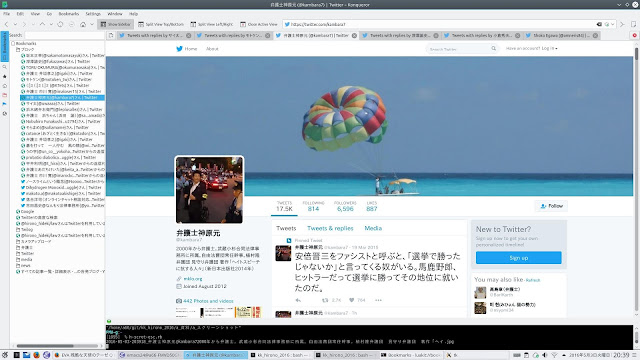Reload the current page
640x360 pixels.
[x=60, y=24]
